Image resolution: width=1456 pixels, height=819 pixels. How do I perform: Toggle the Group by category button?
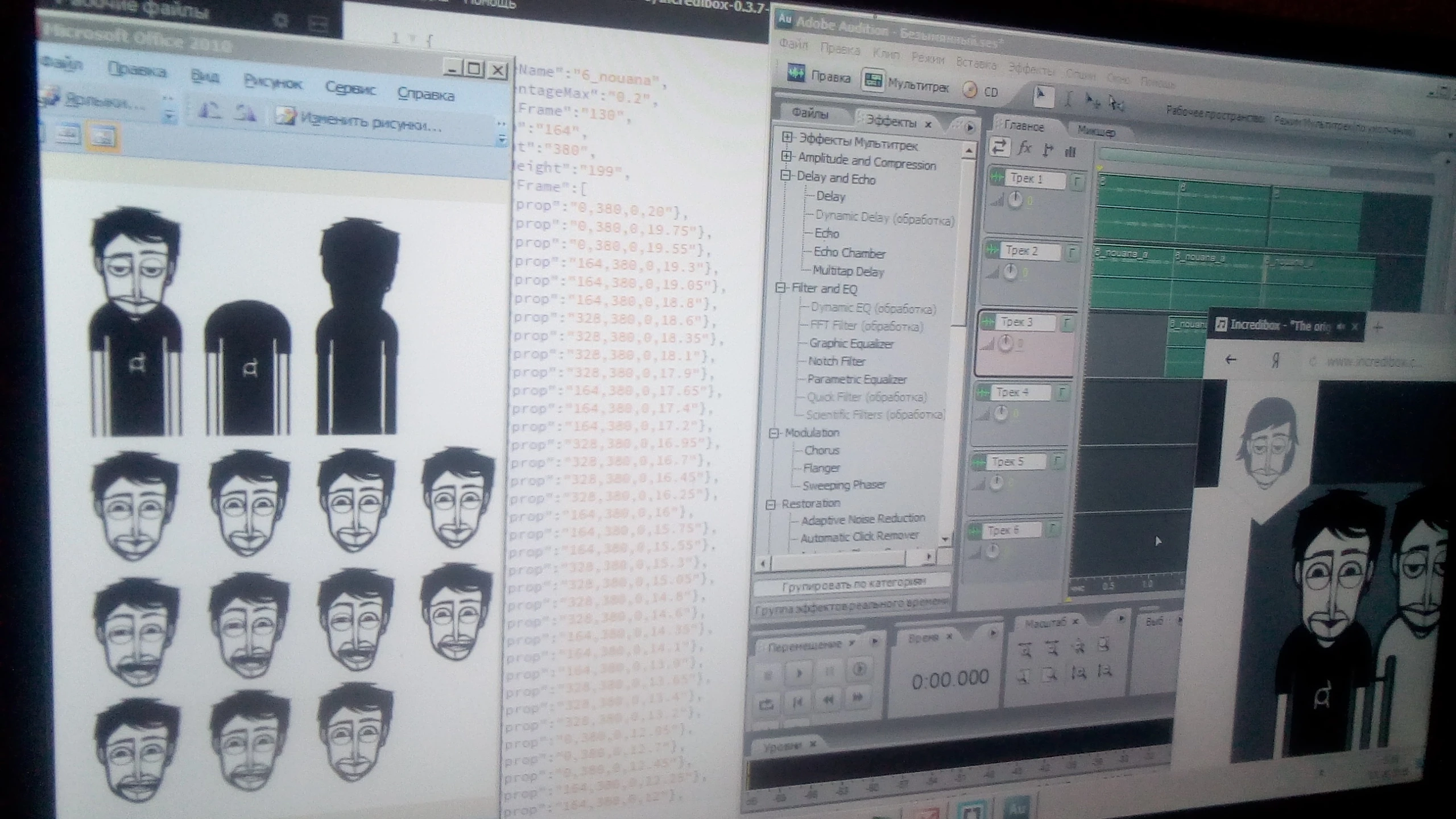[853, 584]
